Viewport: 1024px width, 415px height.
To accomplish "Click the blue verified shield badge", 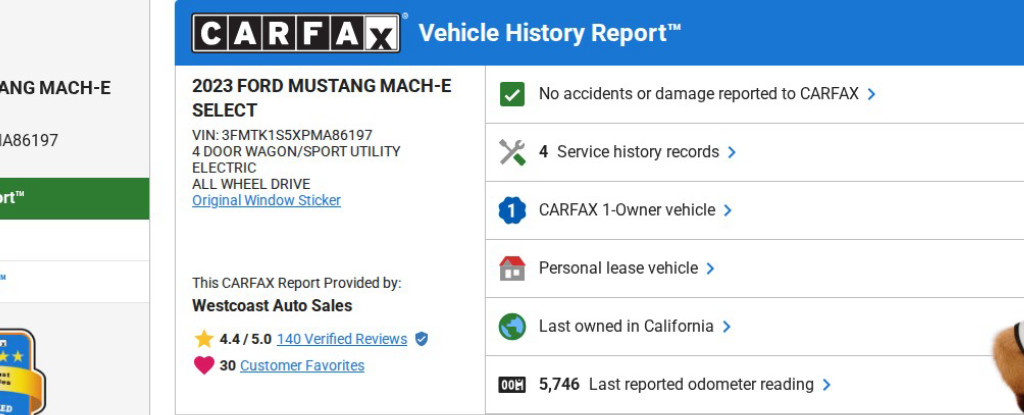I will 421,339.
